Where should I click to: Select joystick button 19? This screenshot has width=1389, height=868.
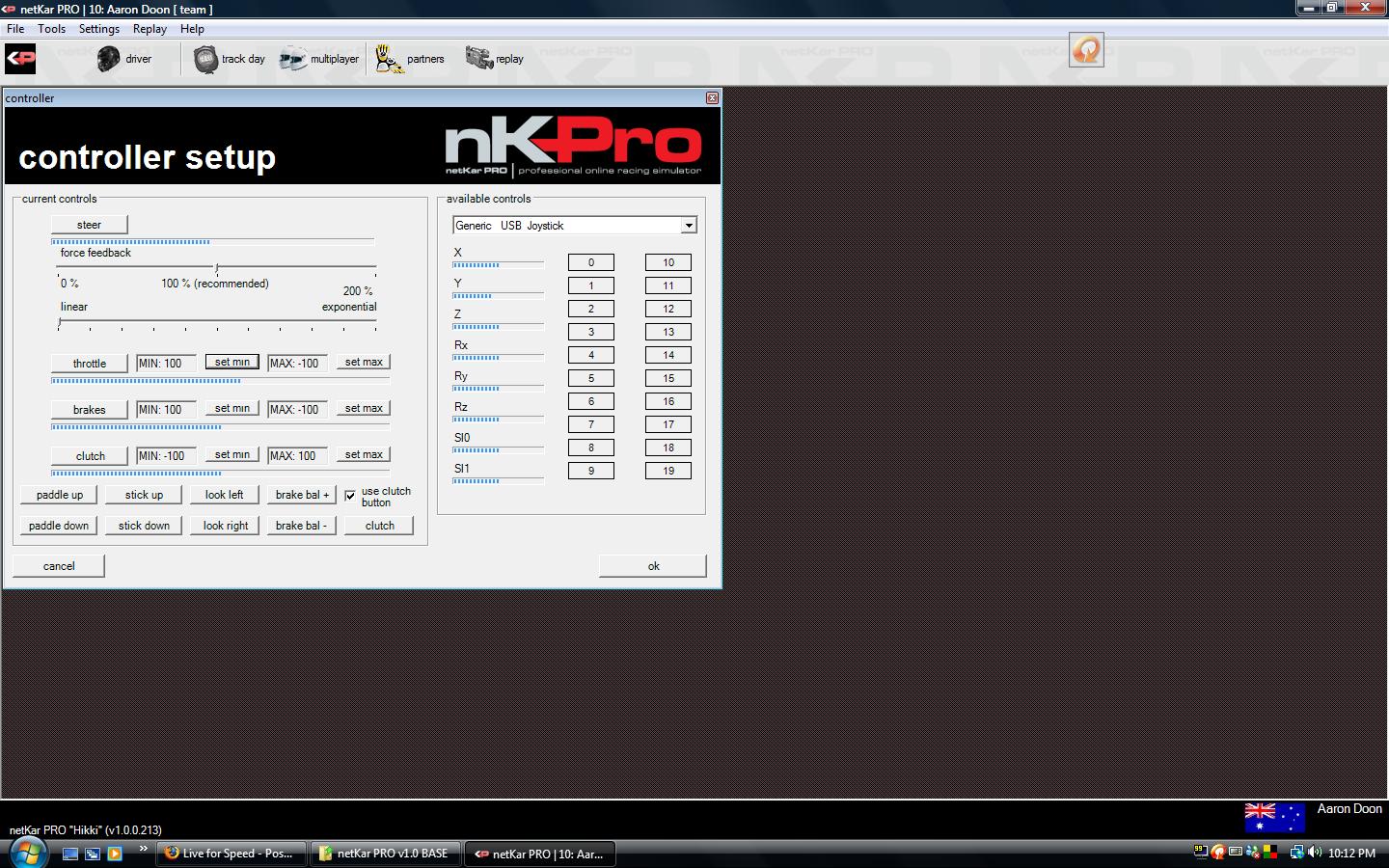pyautogui.click(x=668, y=471)
